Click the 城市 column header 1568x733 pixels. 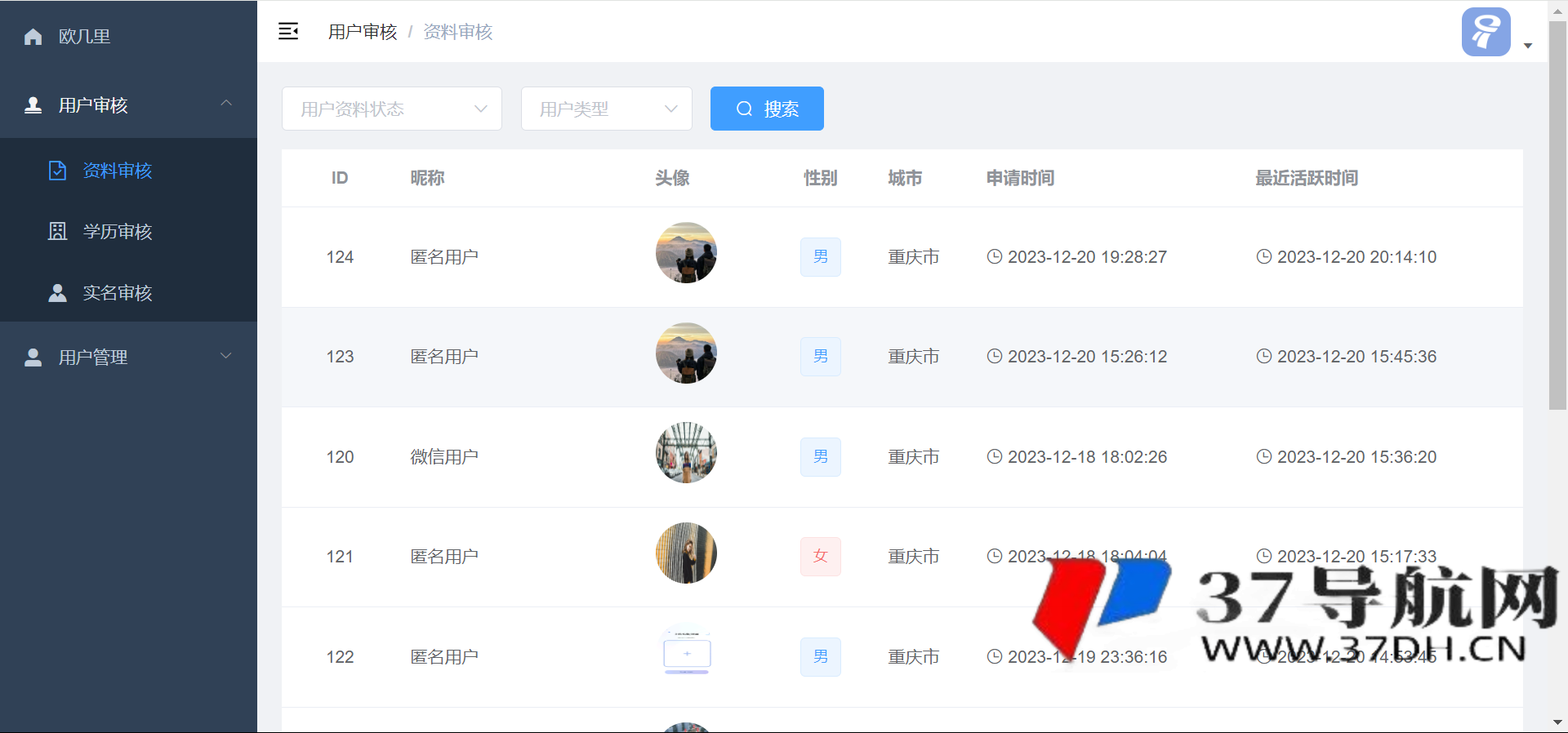point(905,178)
